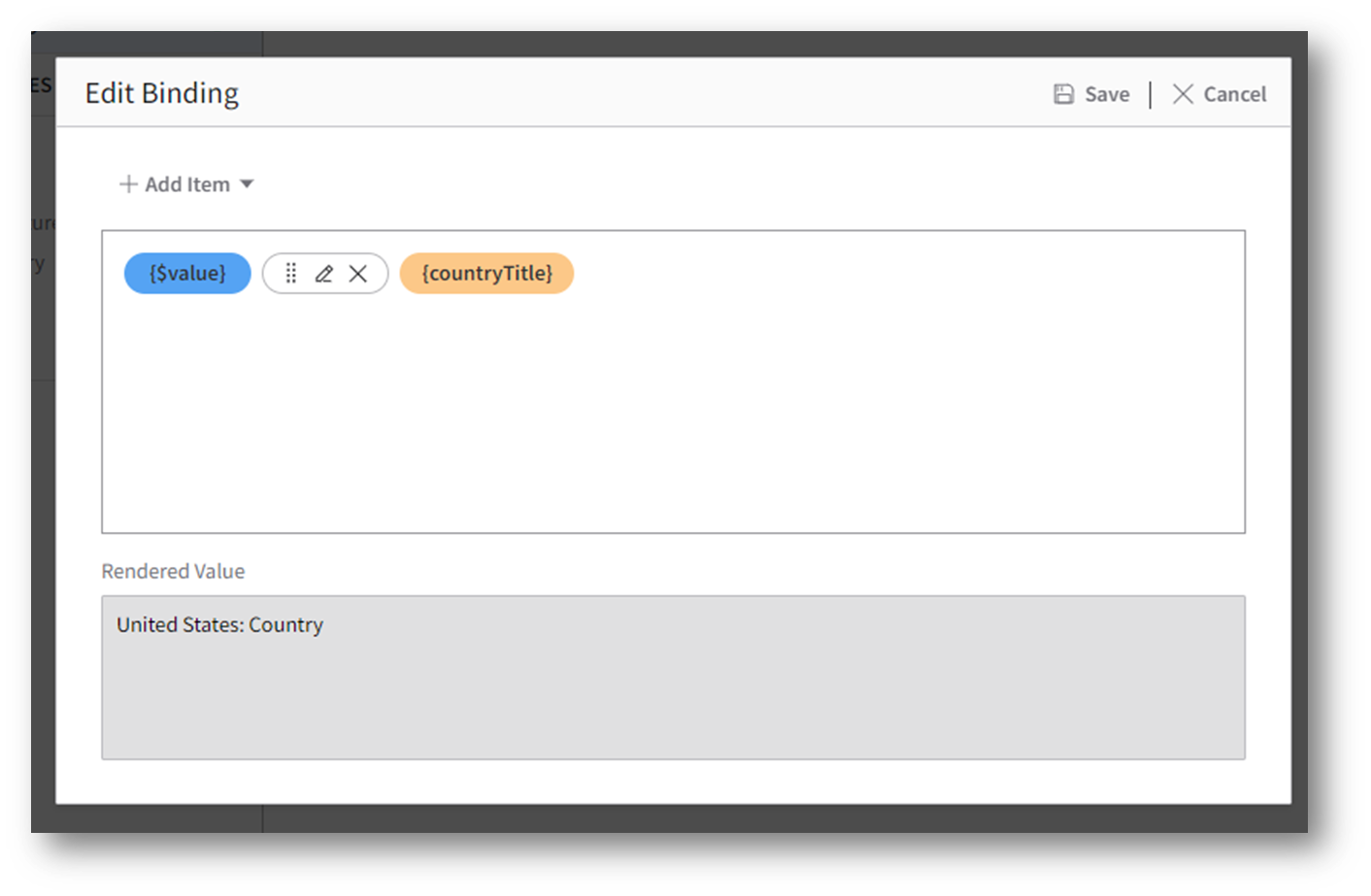Click the United States: Country text
The image size is (1371, 896).
pos(220,625)
